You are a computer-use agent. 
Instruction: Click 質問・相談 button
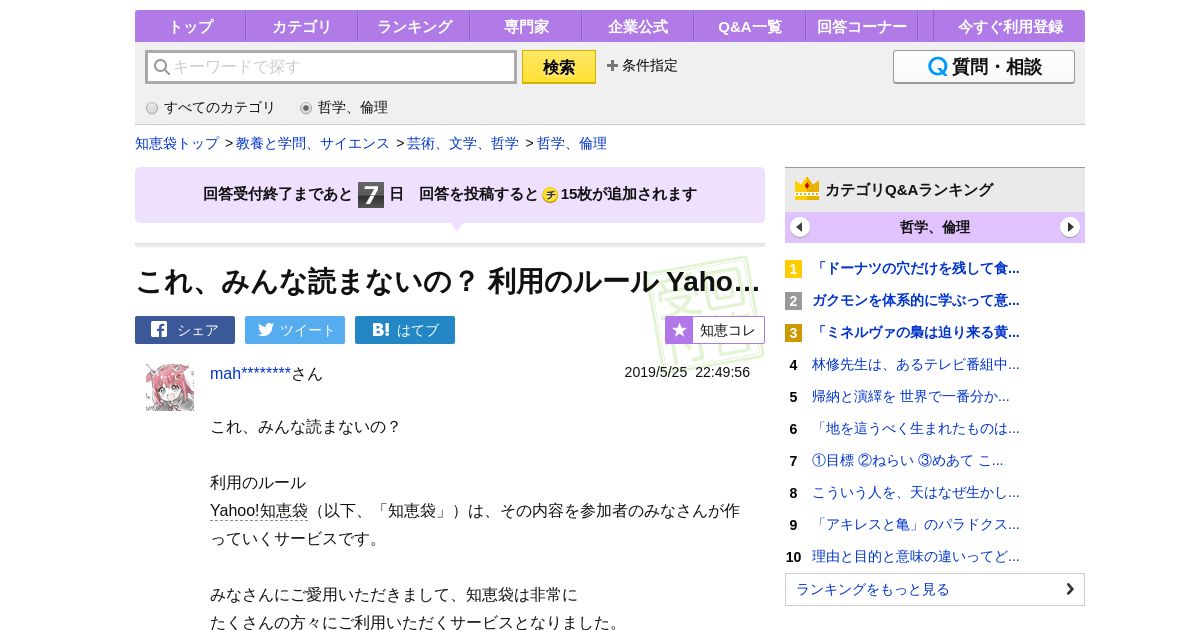click(x=984, y=67)
